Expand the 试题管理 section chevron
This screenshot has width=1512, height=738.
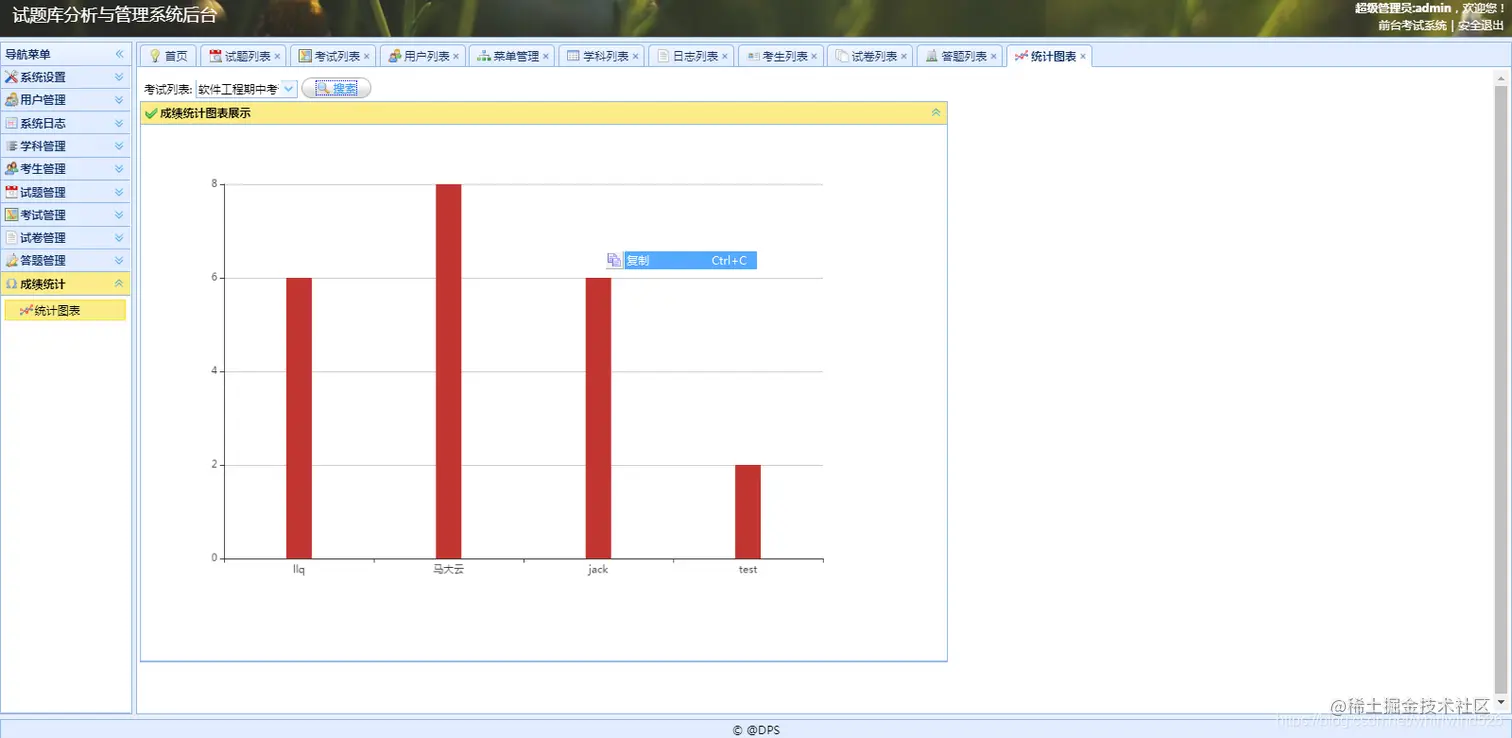pos(119,192)
